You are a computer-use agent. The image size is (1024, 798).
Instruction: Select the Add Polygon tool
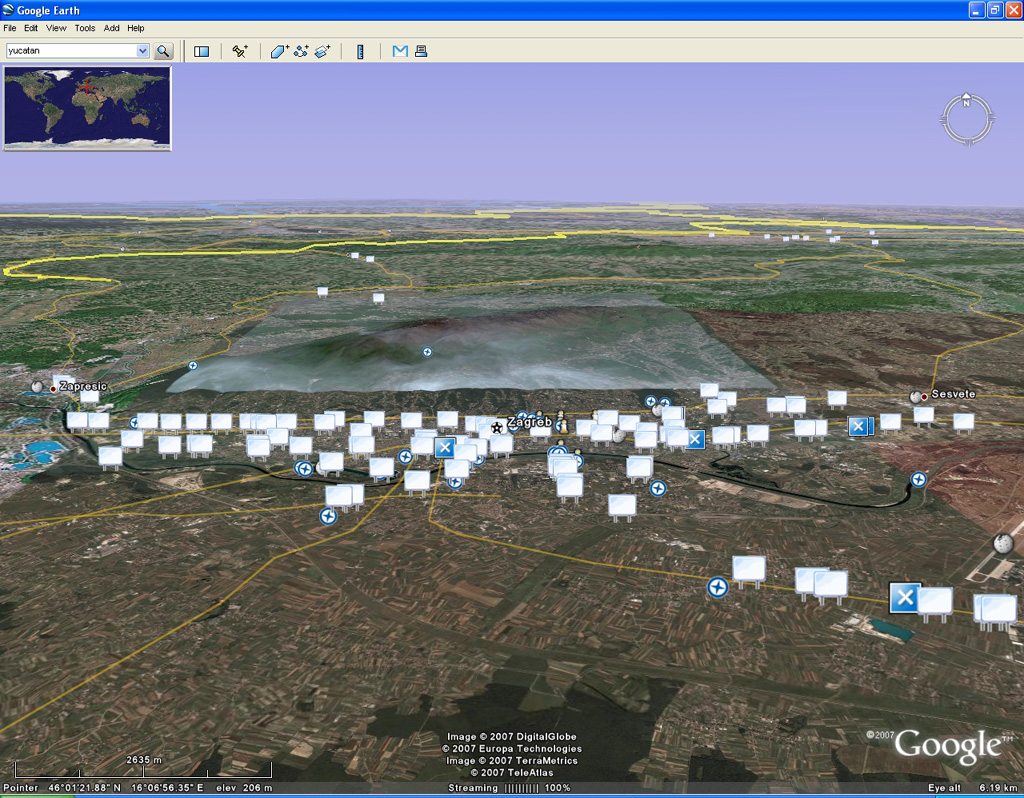point(279,51)
